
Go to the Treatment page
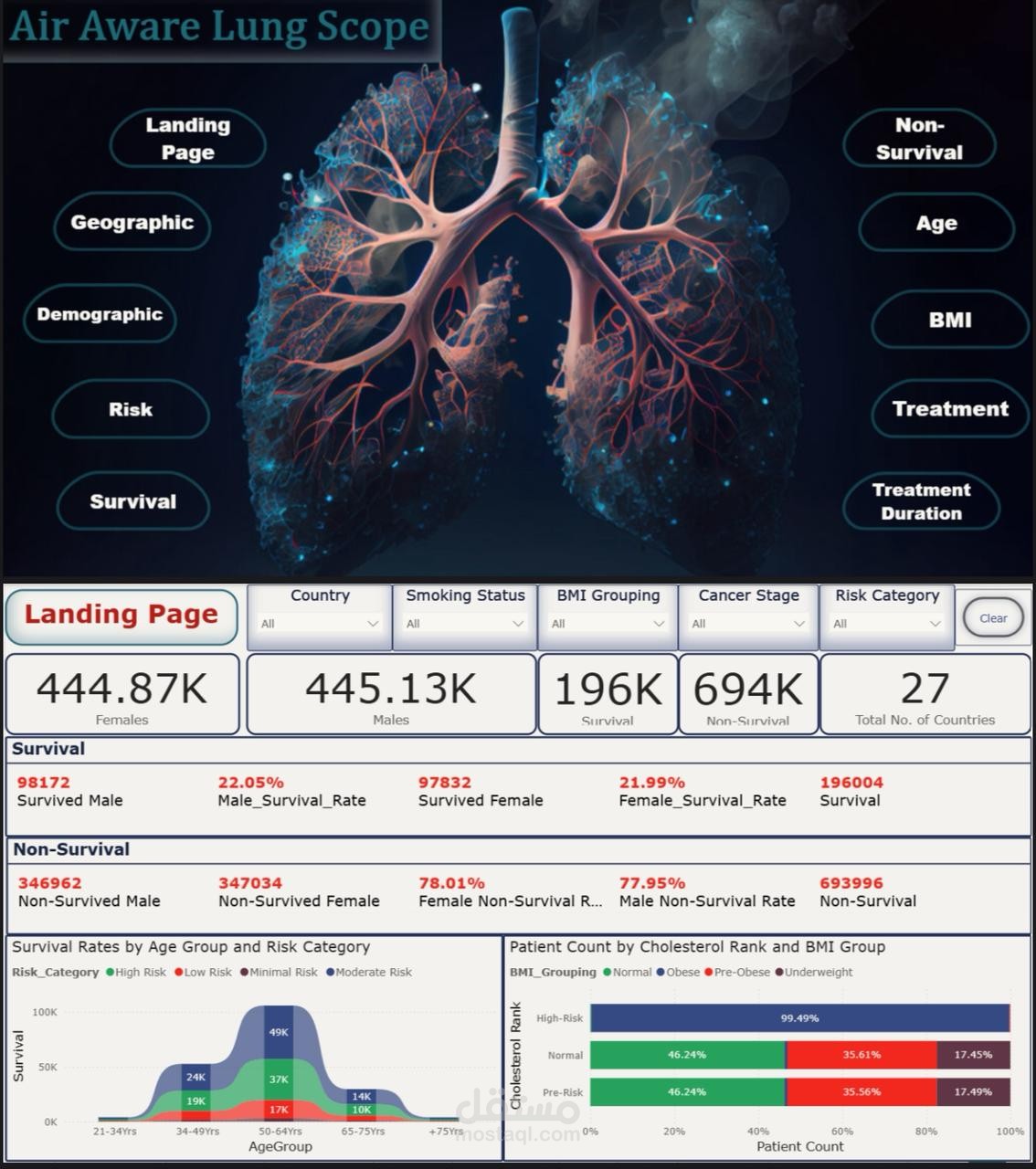tap(950, 409)
